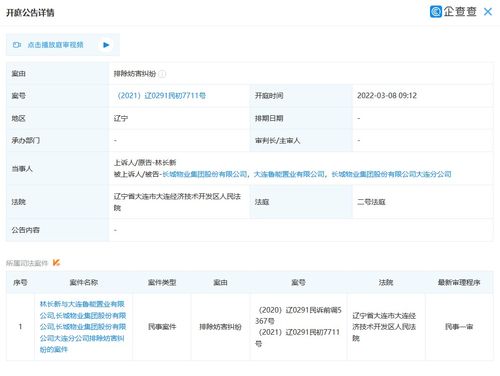The height and width of the screenshot is (376, 500).
Task: Click the 所属司法案件 section heading
Action: tap(27, 263)
